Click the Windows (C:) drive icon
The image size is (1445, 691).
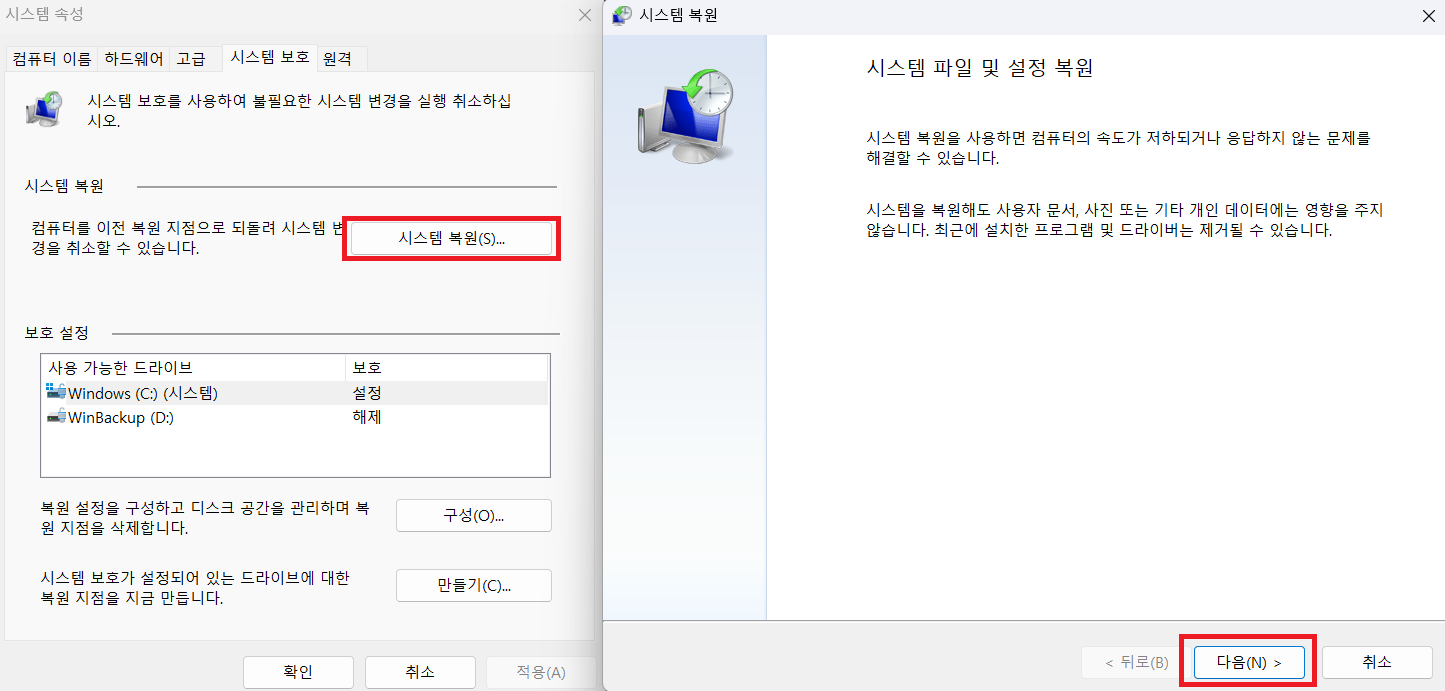(56, 392)
